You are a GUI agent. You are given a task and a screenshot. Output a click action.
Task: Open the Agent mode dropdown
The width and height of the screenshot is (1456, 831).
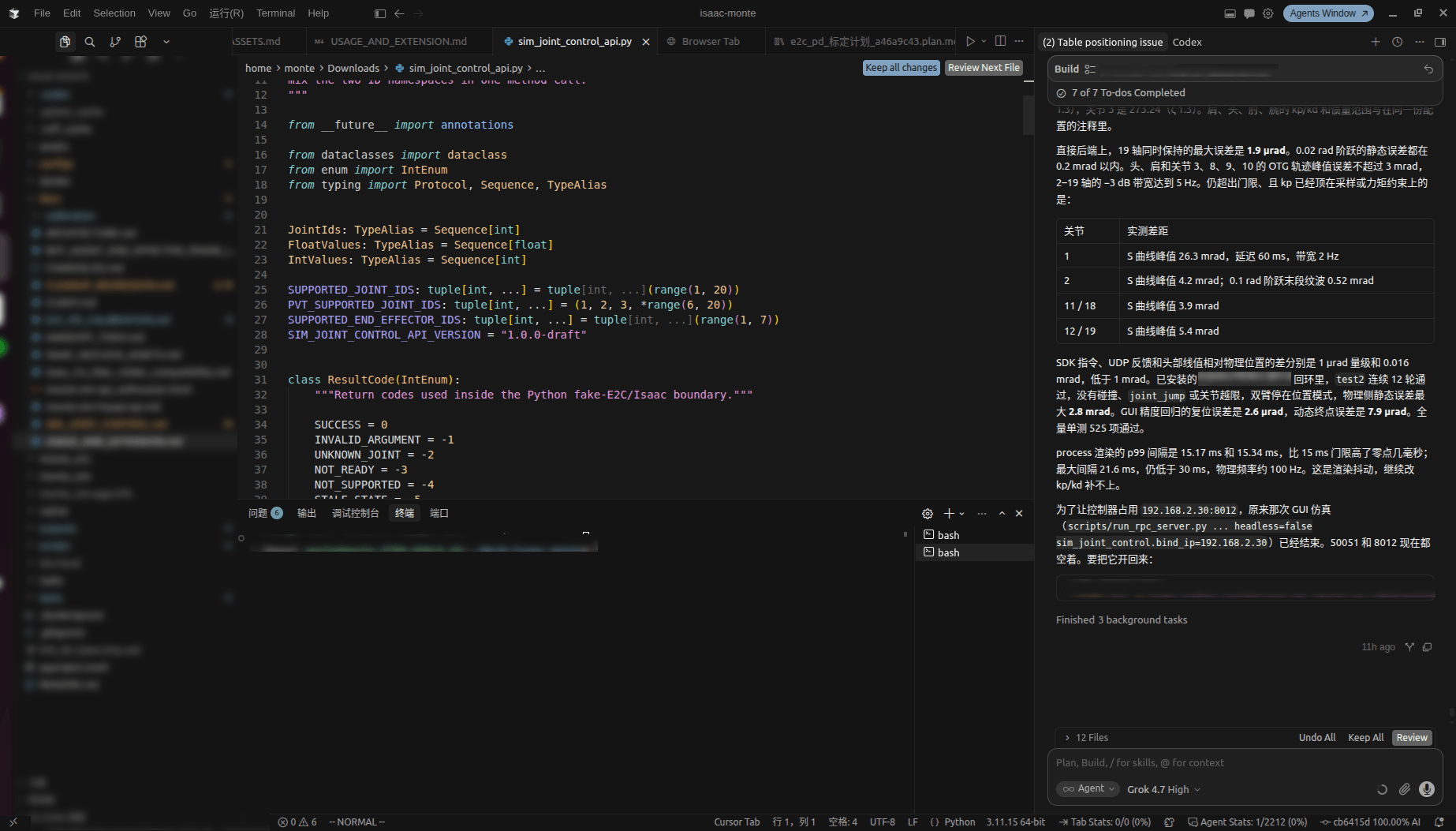pyautogui.click(x=1088, y=788)
